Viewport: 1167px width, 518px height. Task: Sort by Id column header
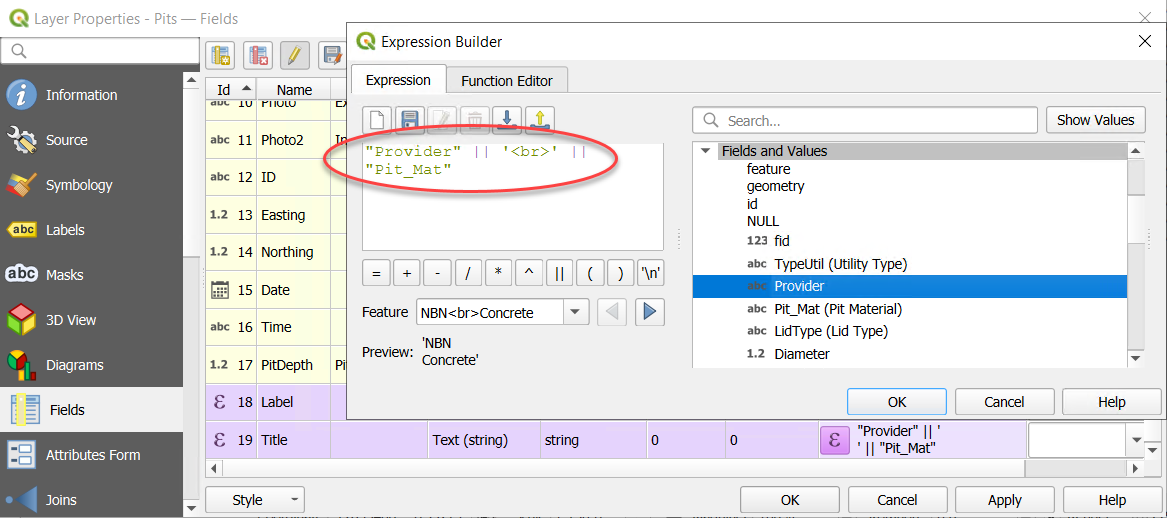point(231,90)
